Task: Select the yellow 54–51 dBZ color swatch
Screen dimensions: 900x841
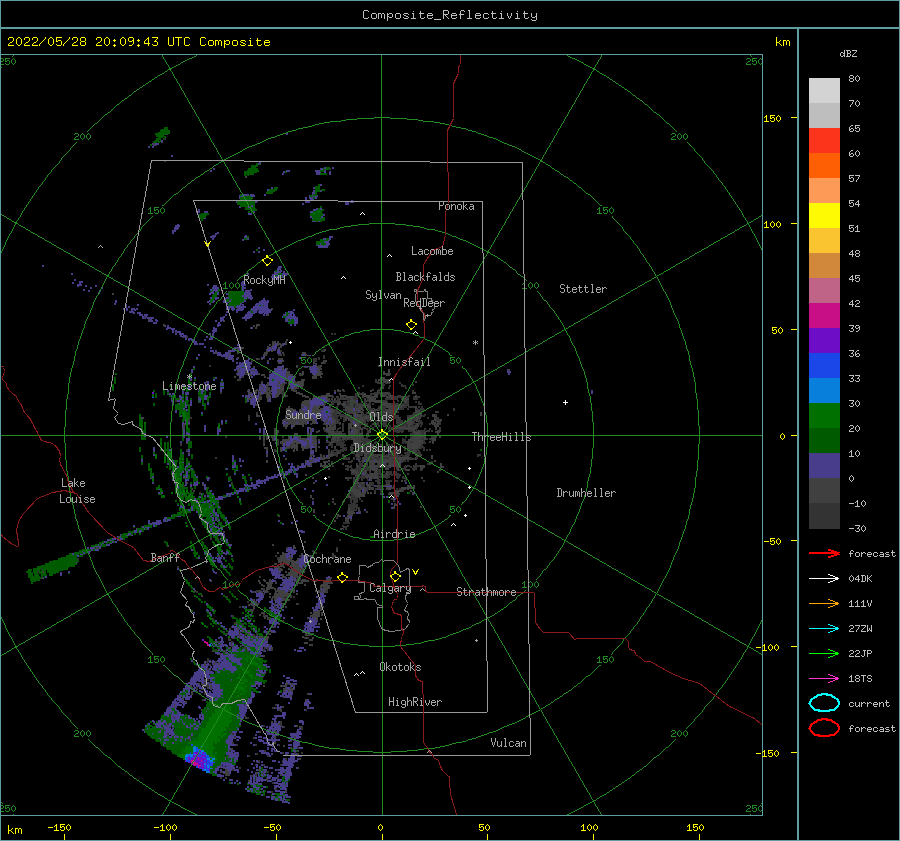Action: pos(824,215)
